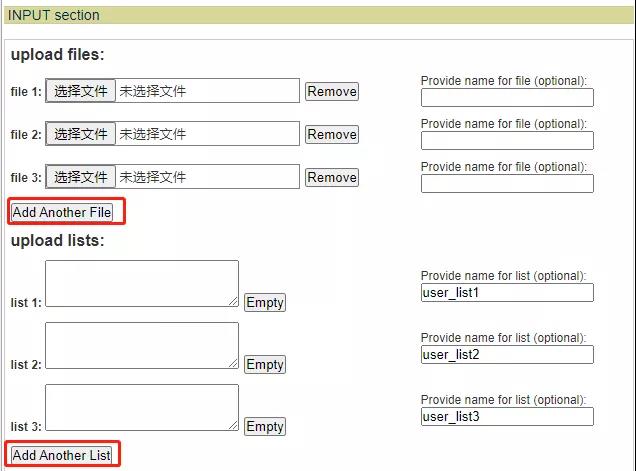Remove the file 3 entry
This screenshot has height=471, width=636.
(332, 178)
